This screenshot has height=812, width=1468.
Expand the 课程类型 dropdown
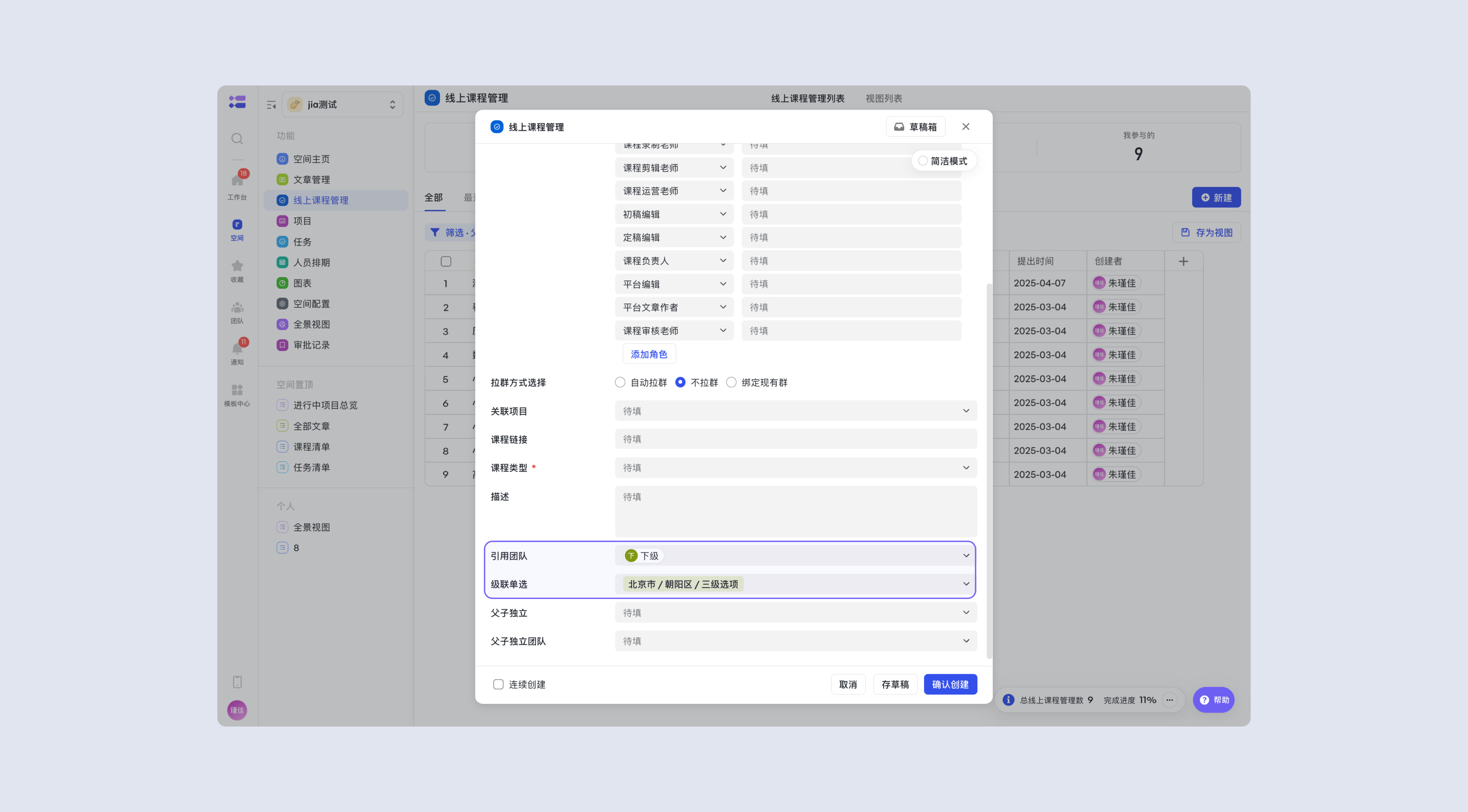pyautogui.click(x=796, y=468)
